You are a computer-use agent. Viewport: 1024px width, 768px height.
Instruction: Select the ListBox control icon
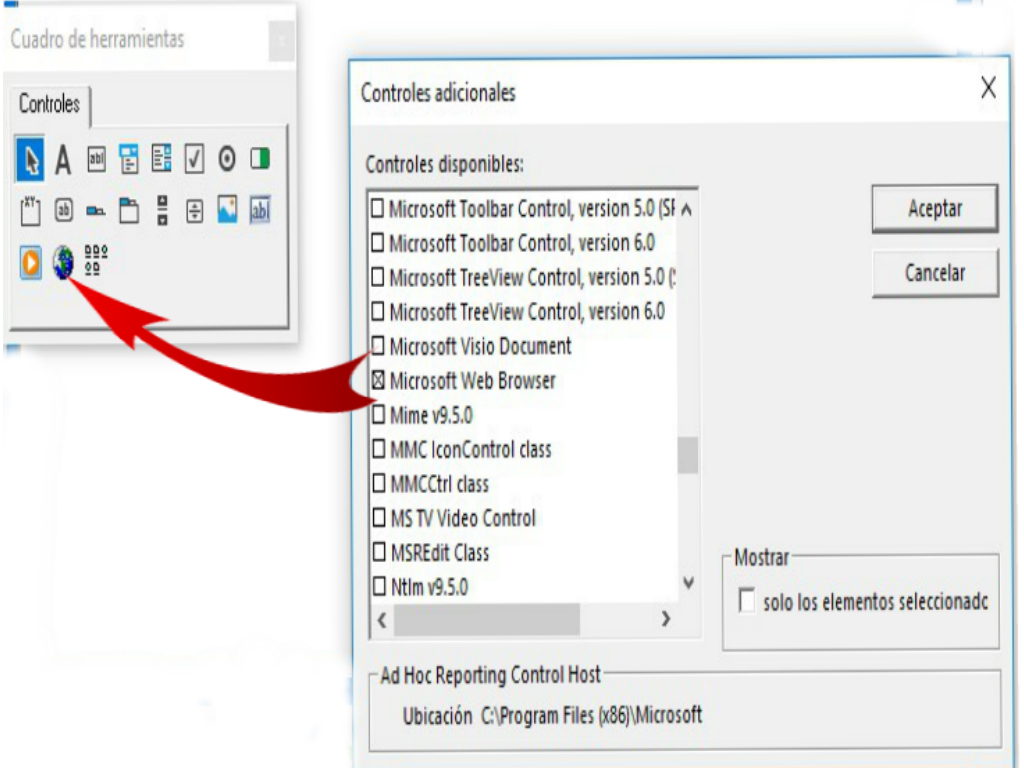[161, 159]
